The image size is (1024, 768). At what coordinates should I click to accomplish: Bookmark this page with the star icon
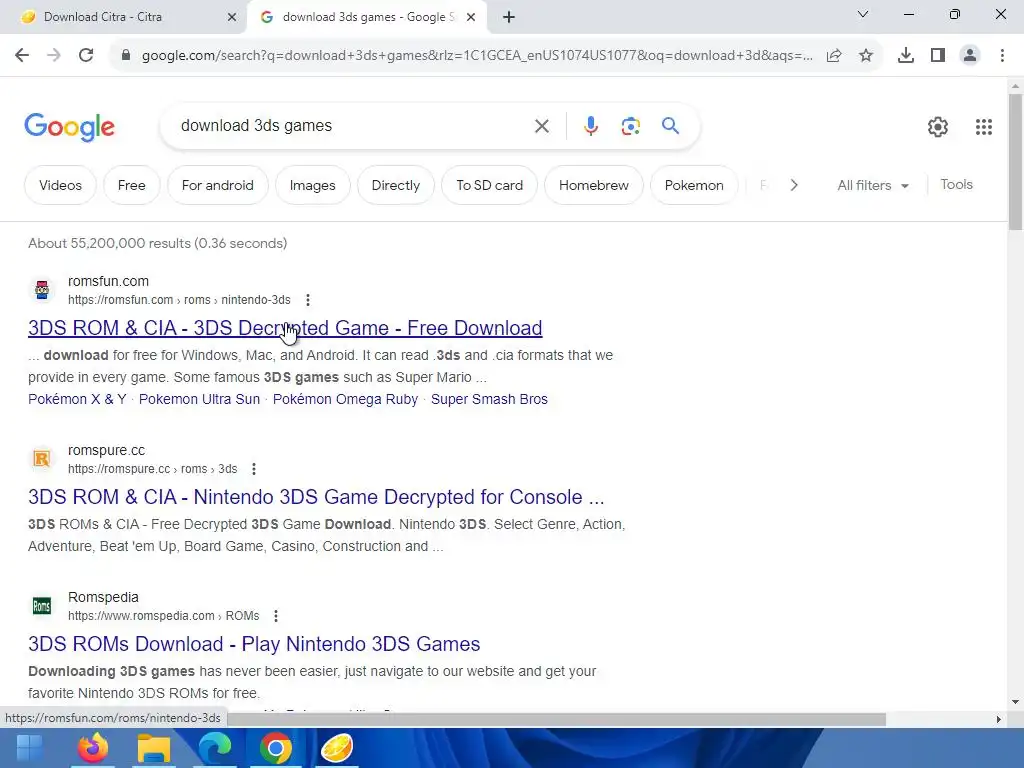(866, 56)
